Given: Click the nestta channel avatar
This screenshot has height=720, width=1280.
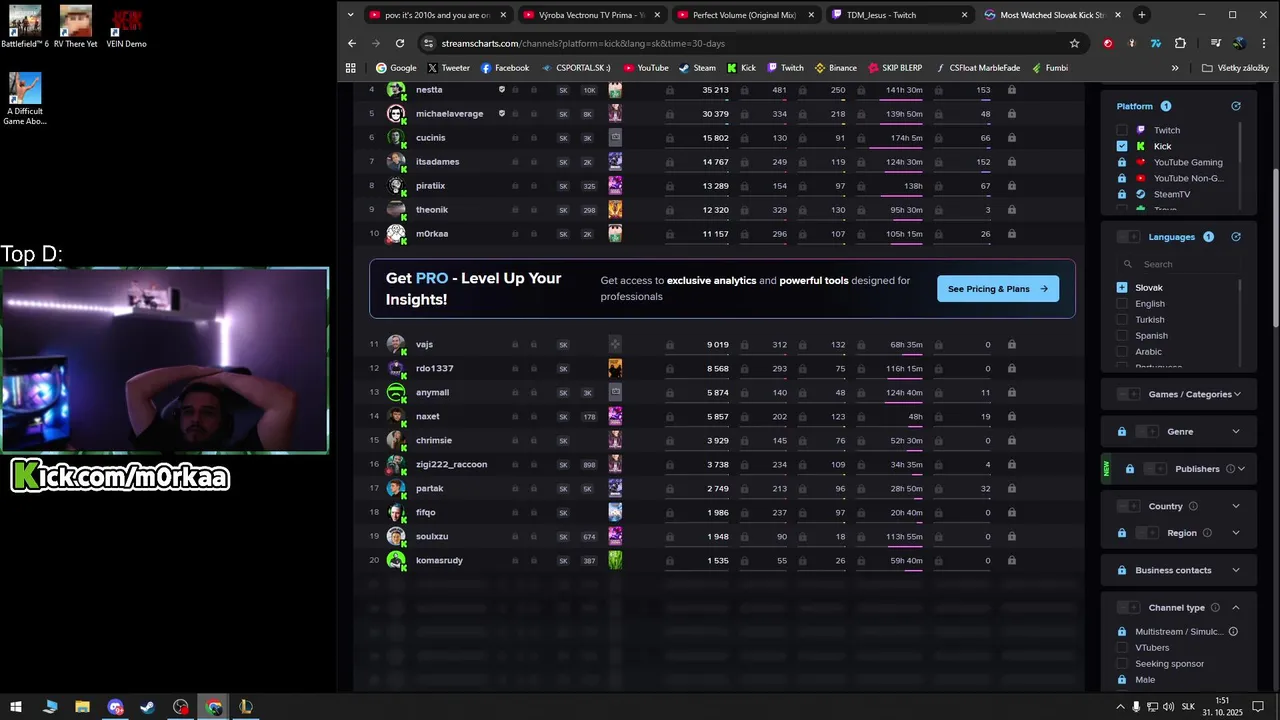Looking at the screenshot, I should pos(396,90).
